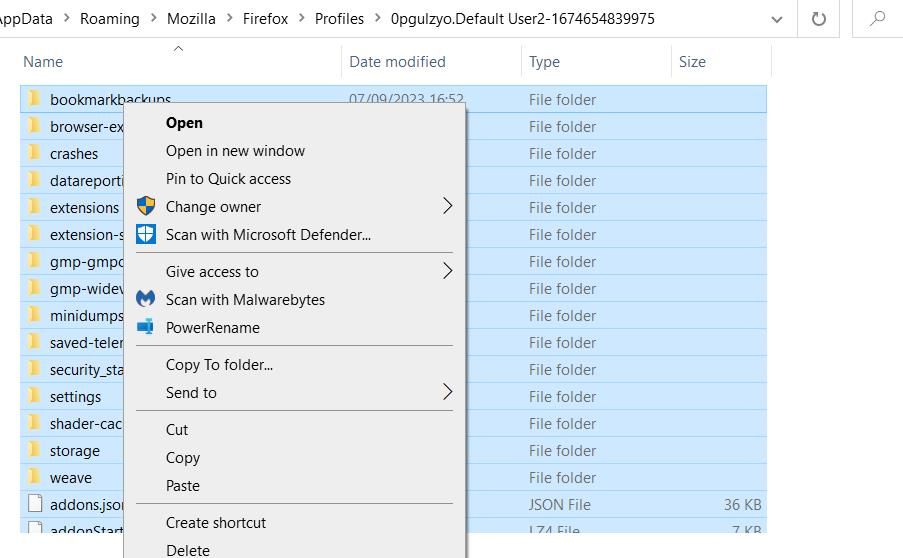Screen dimensions: 903x558
Task: Navigate to Profiles in breadcrumb path
Action: click(339, 18)
